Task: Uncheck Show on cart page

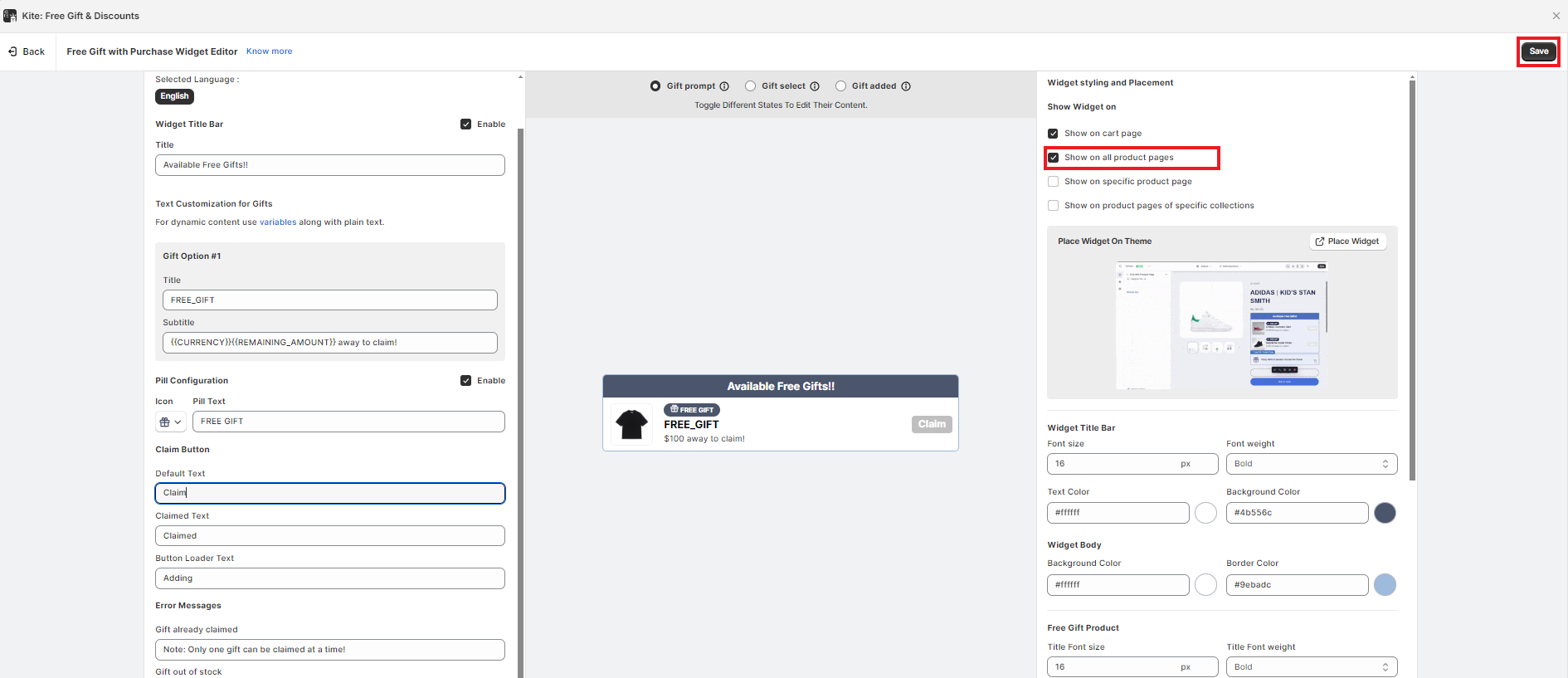Action: 1053,134
